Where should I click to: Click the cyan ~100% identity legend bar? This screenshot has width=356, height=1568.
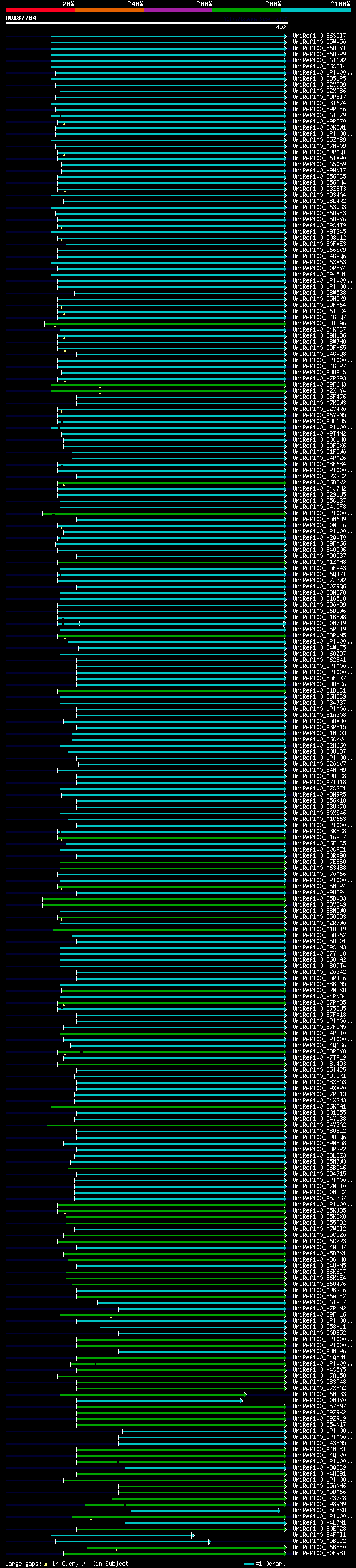pos(317,10)
